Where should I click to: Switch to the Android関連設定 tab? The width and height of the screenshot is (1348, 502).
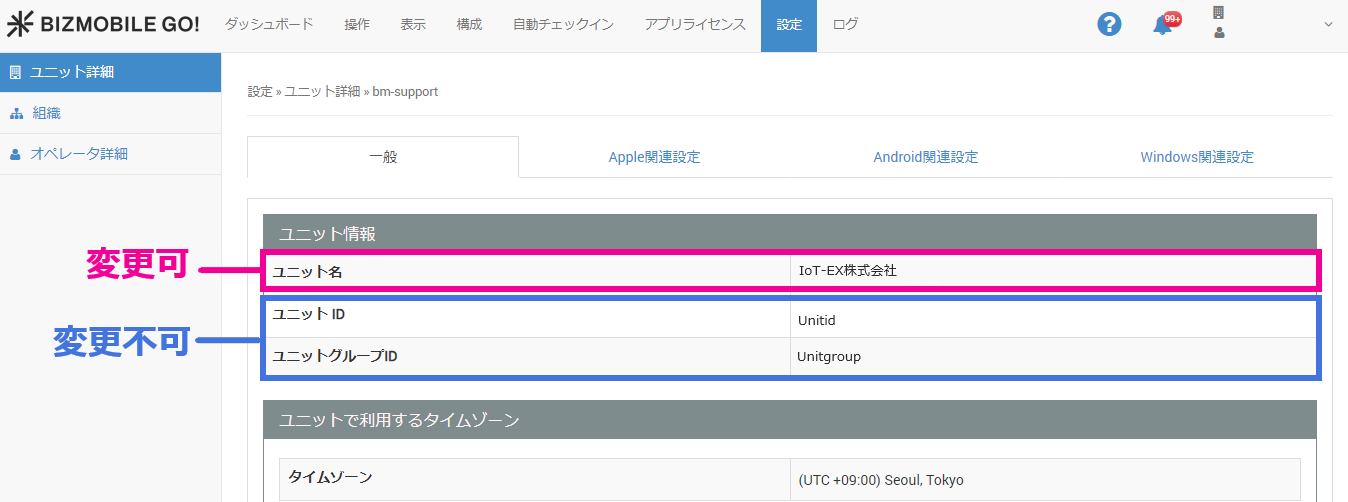[925, 157]
